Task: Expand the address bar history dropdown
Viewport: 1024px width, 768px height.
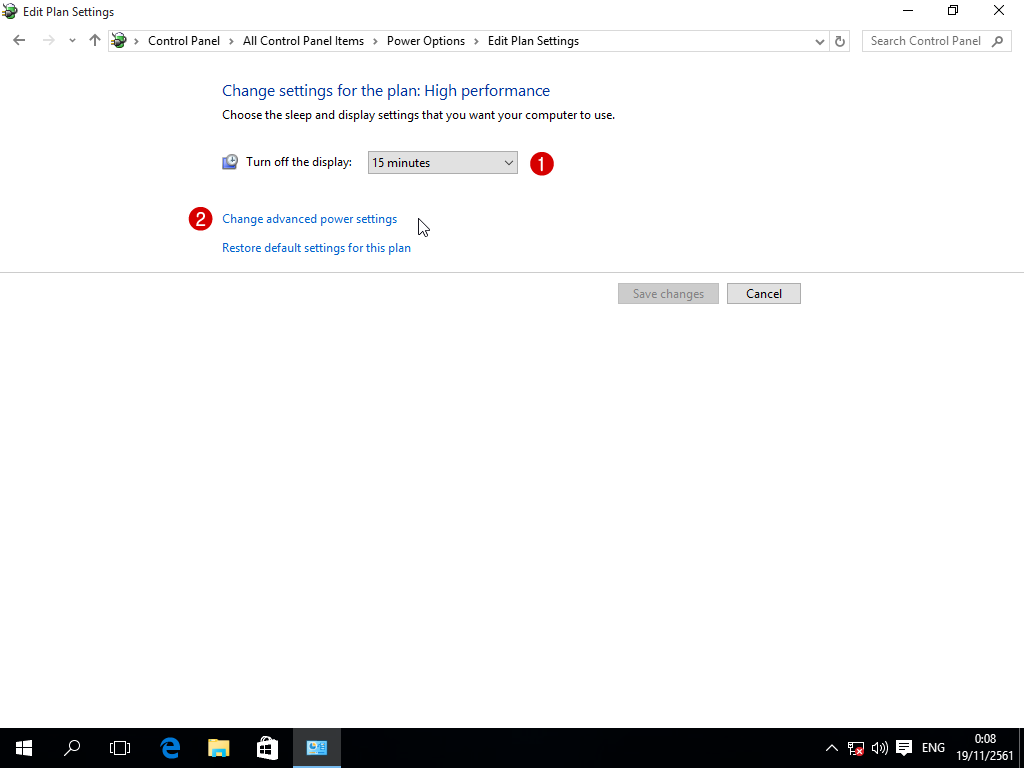Action: (820, 41)
